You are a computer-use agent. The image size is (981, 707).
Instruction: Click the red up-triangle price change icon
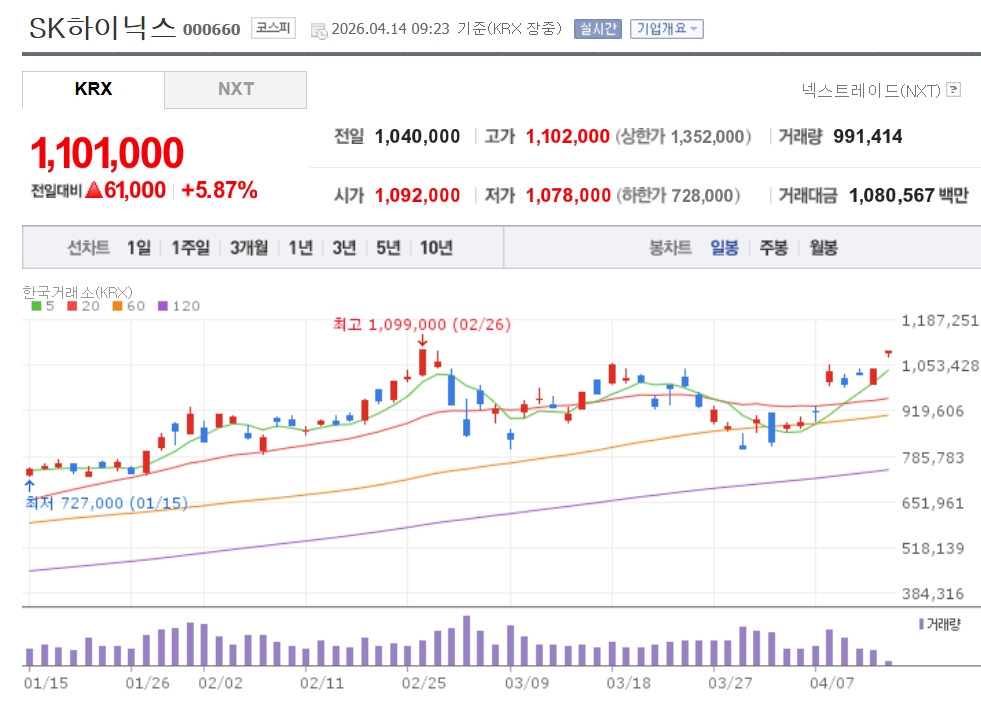point(95,190)
